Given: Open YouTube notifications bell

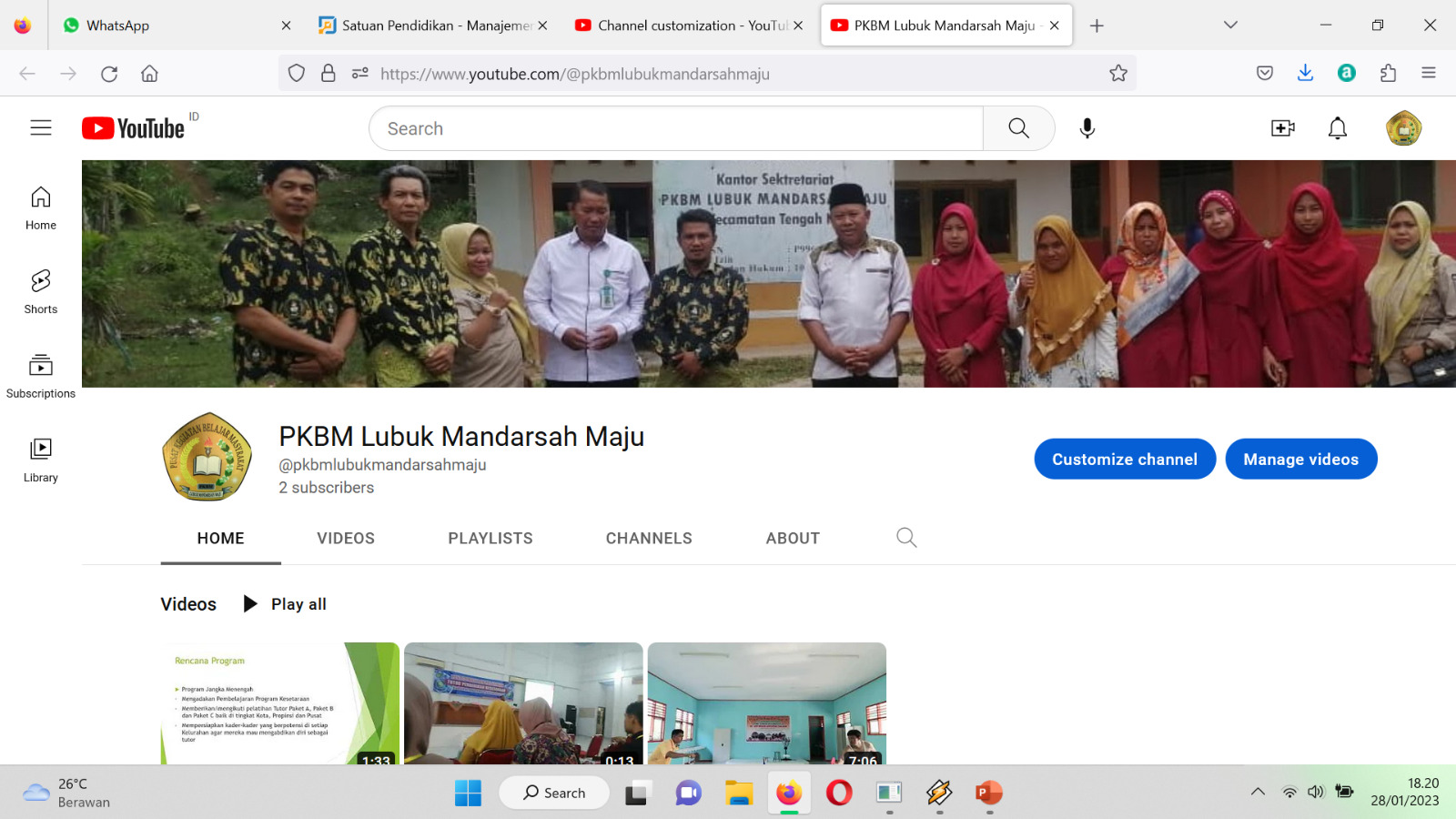Looking at the screenshot, I should pos(1338,128).
